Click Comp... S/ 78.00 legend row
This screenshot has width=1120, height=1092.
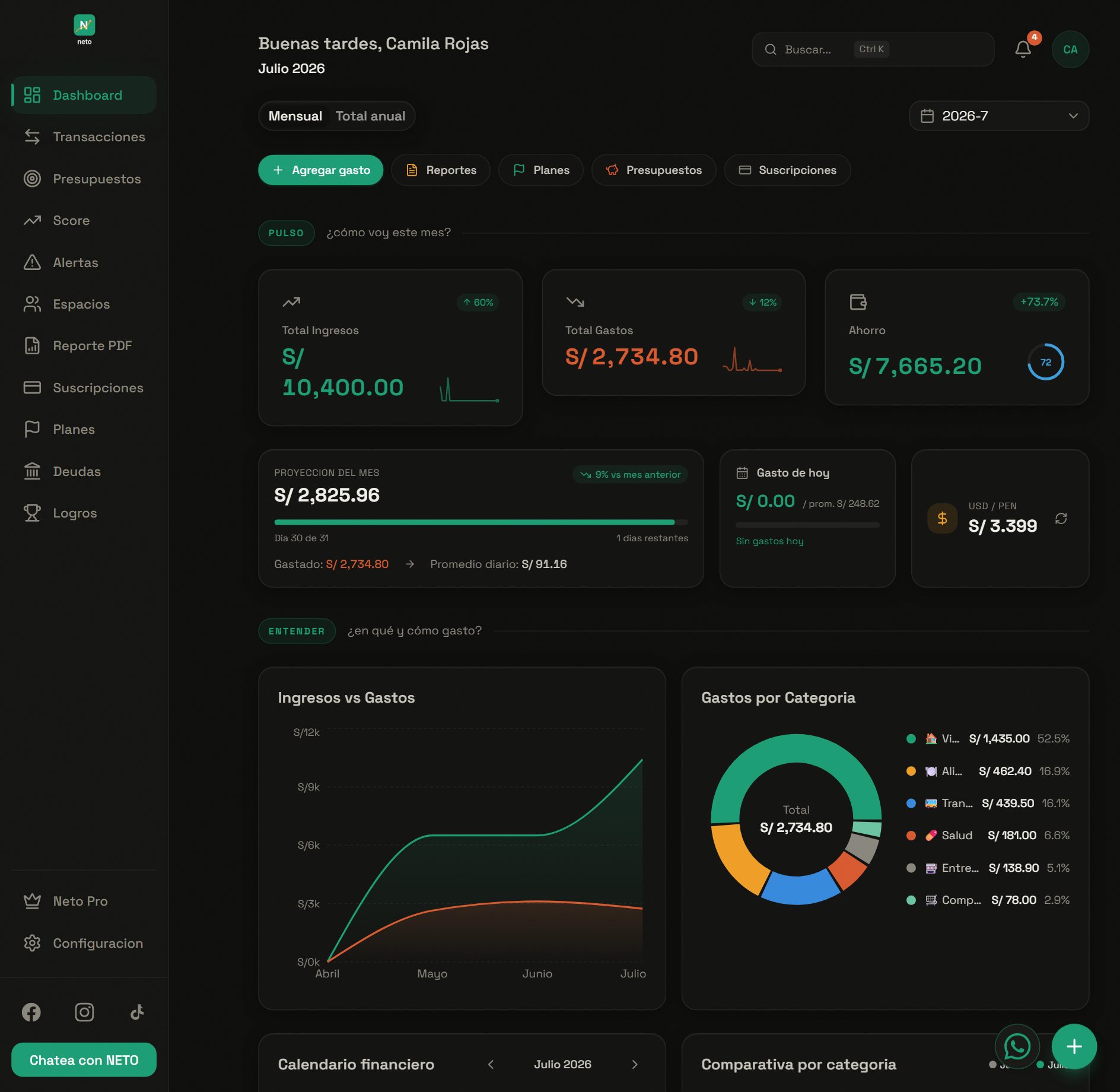point(988,900)
